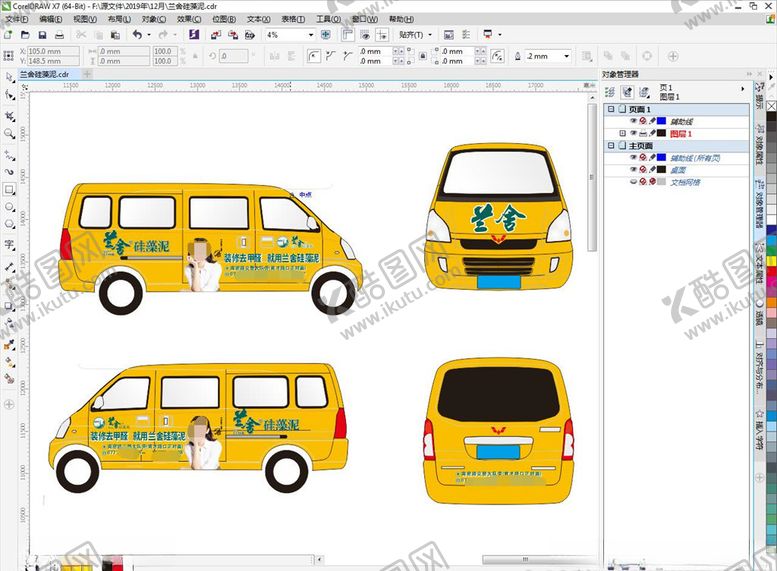Click the No Color X swatch in palette
Screen dimensions: 777x571
tap(772, 106)
